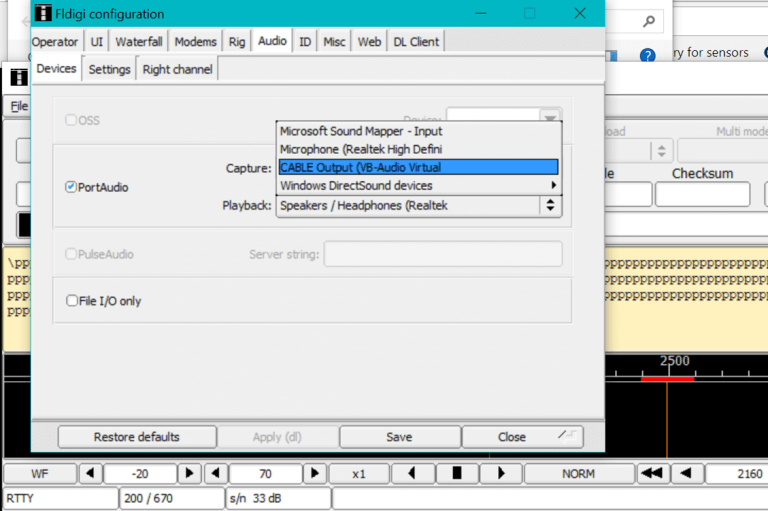Viewport: 768px width, 511px height.
Task: Click waterfall scroll-right arrow before NORM
Action: (x=501, y=473)
